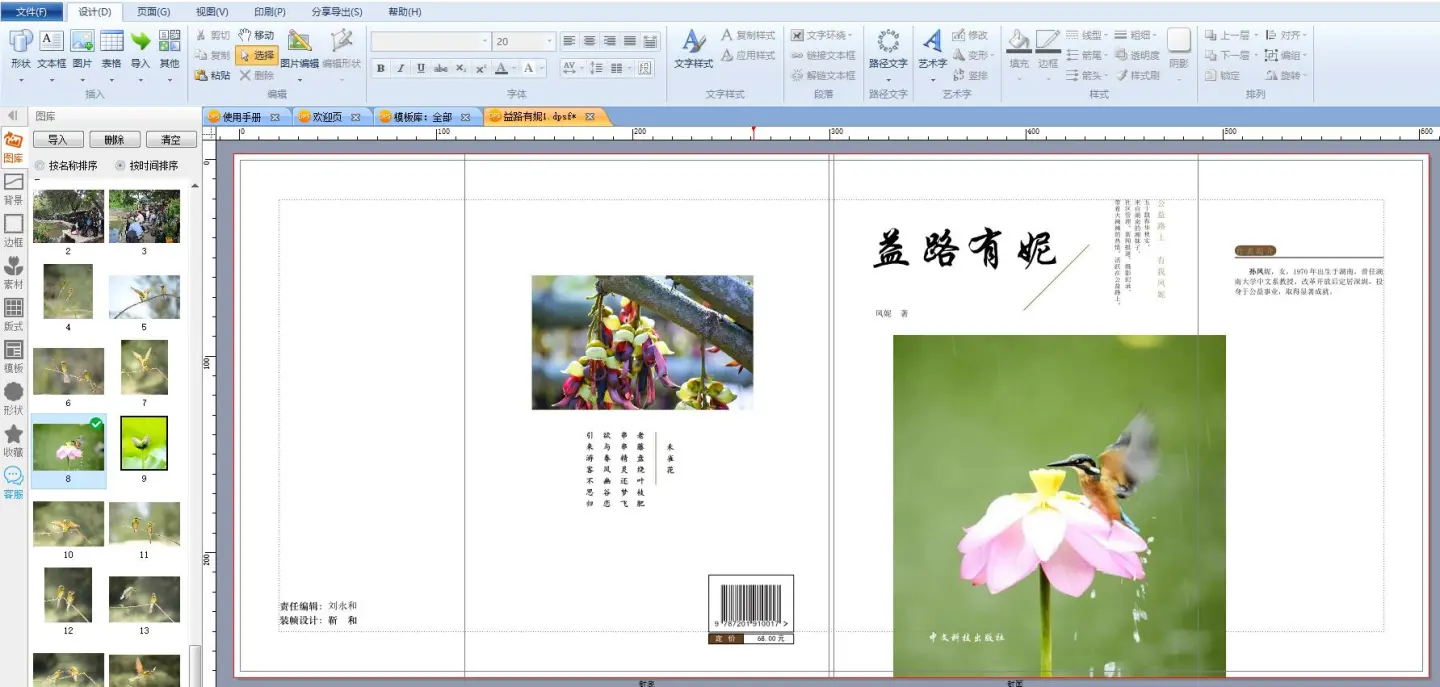Activate the 选择 selection tool
This screenshot has height=687, width=1440.
(x=256, y=55)
